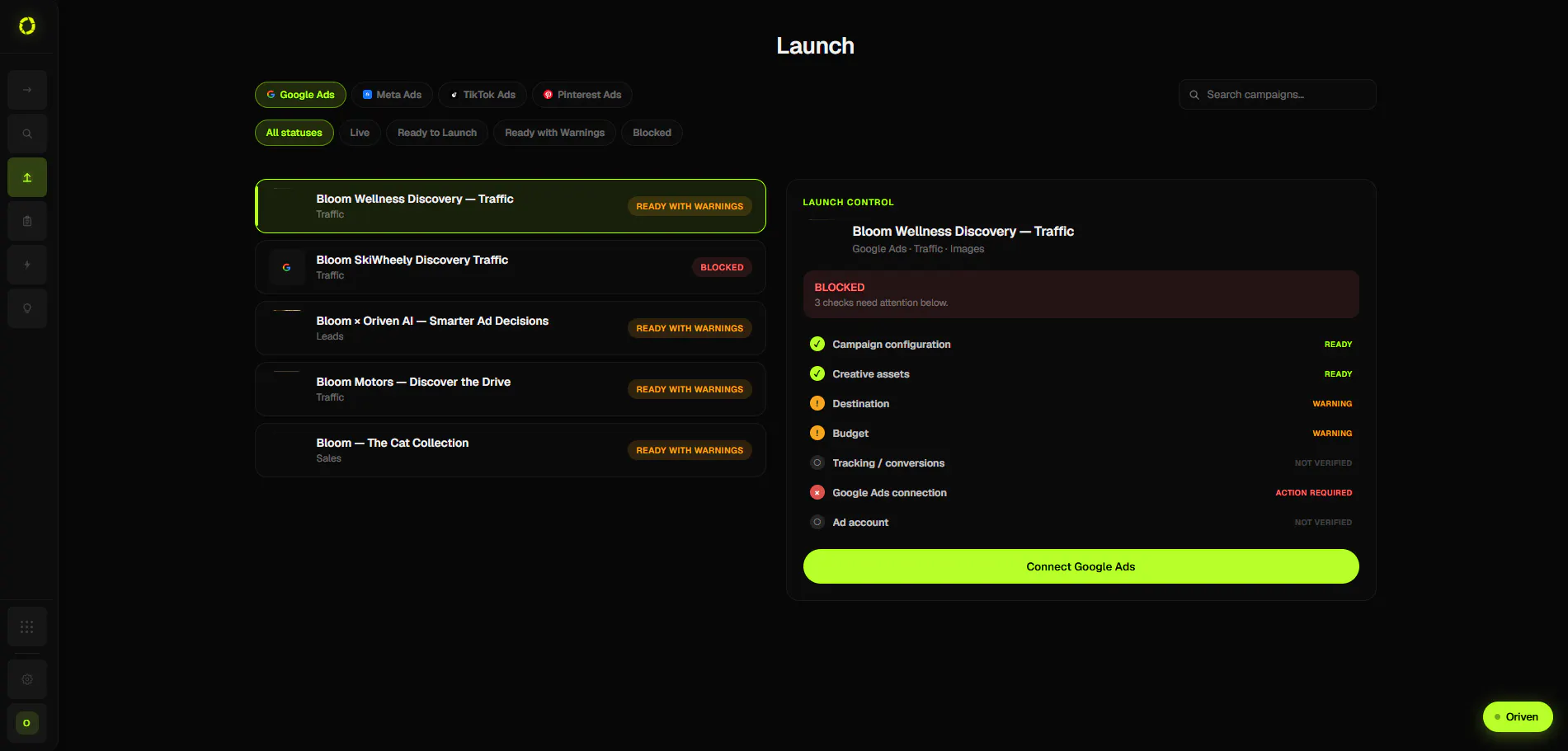The height and width of the screenshot is (751, 1568).
Task: Click the Ad account check label
Action: [860, 523]
